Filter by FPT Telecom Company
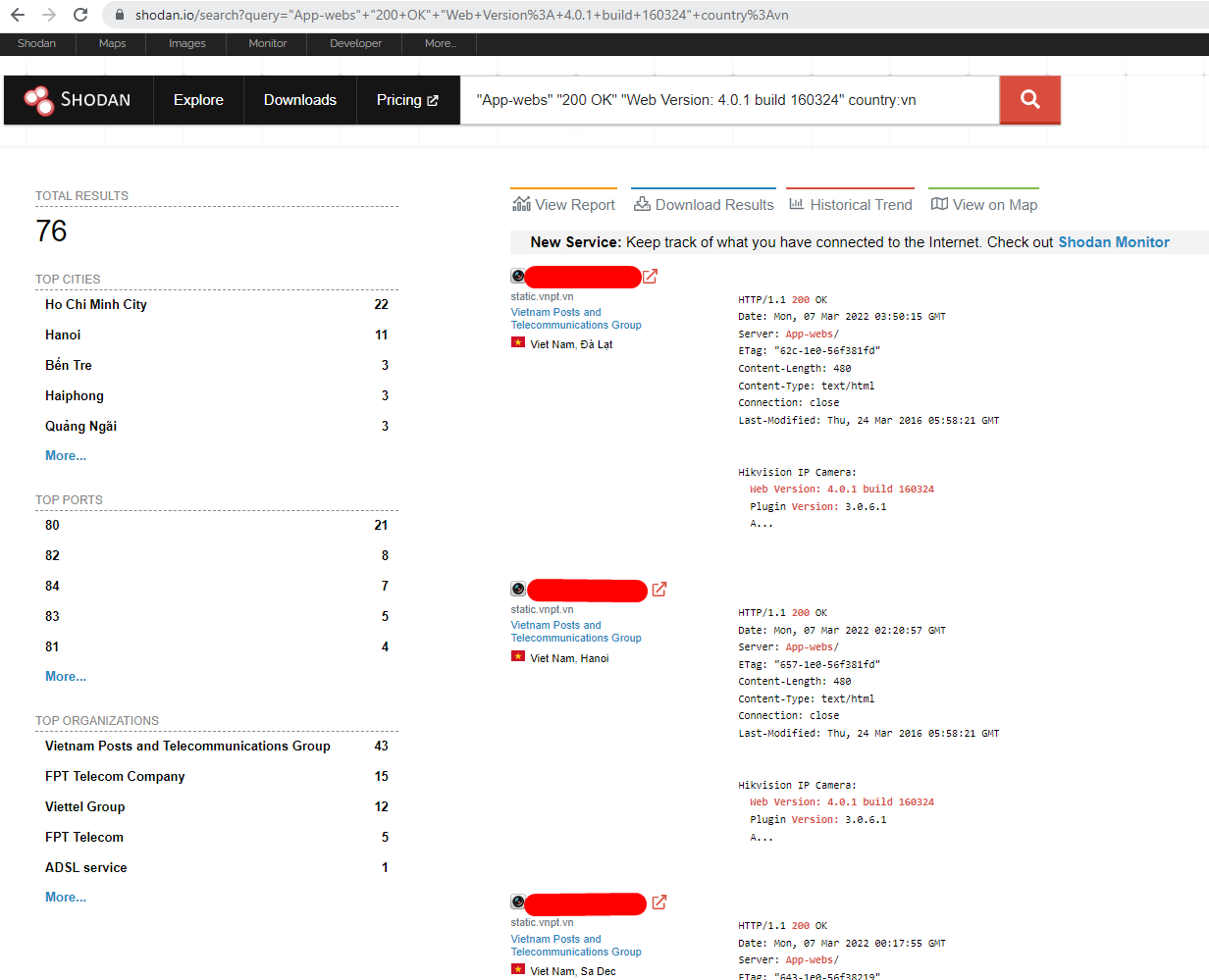 [115, 776]
